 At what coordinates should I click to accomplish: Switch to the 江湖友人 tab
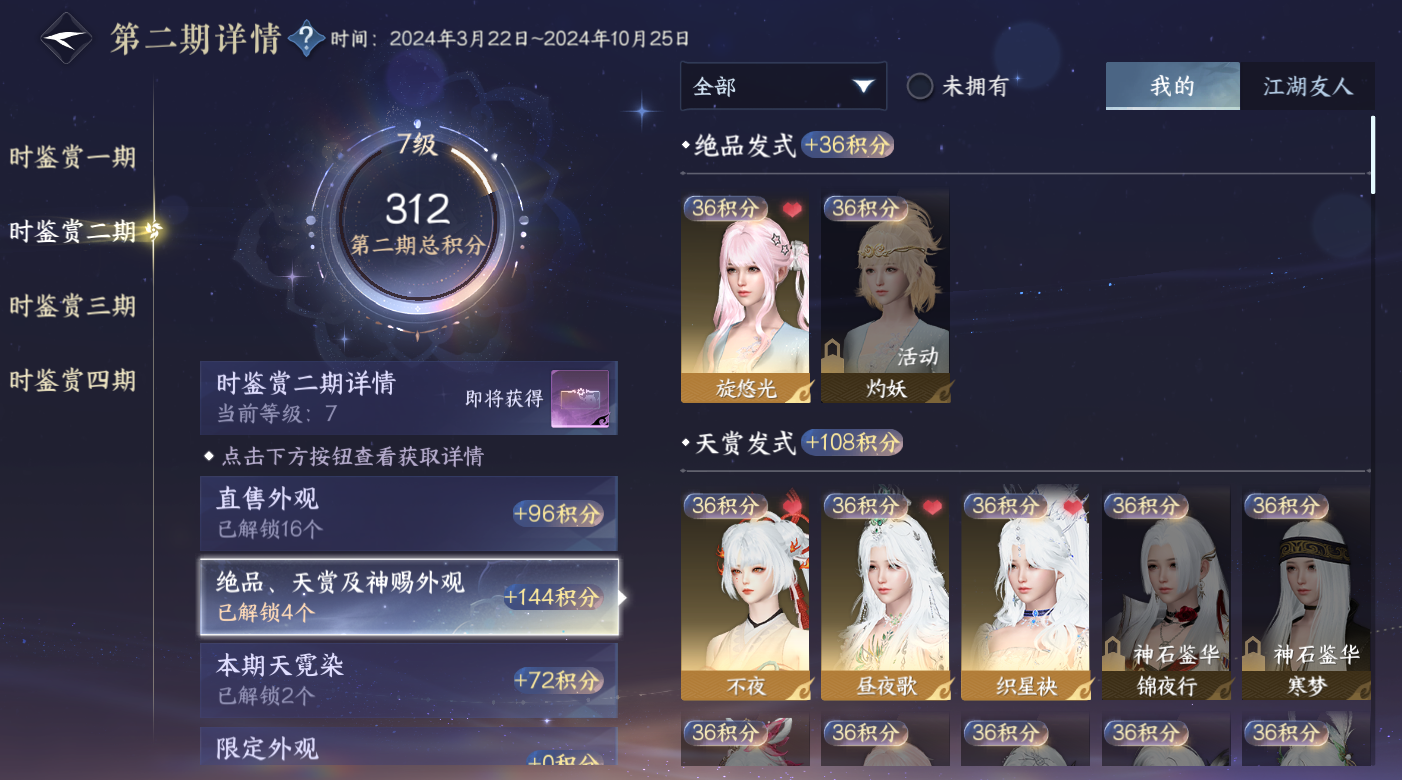(1307, 86)
